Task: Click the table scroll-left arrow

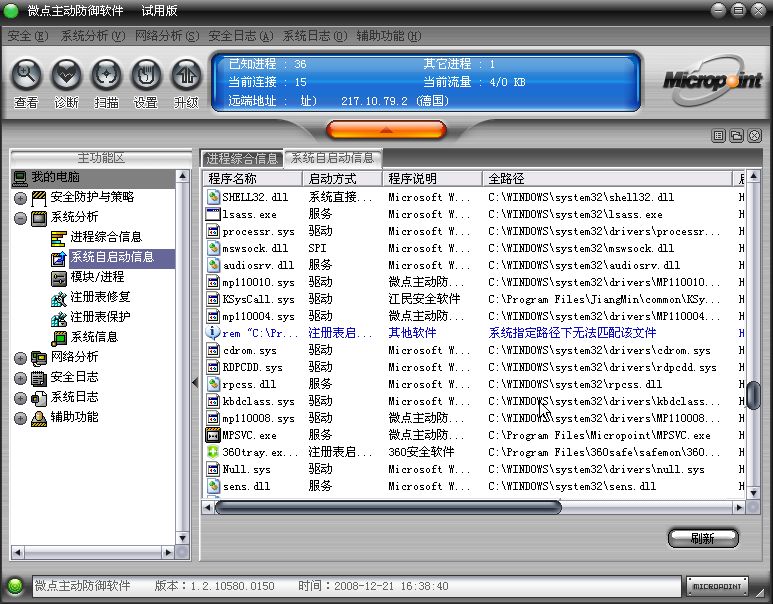Action: click(208, 507)
